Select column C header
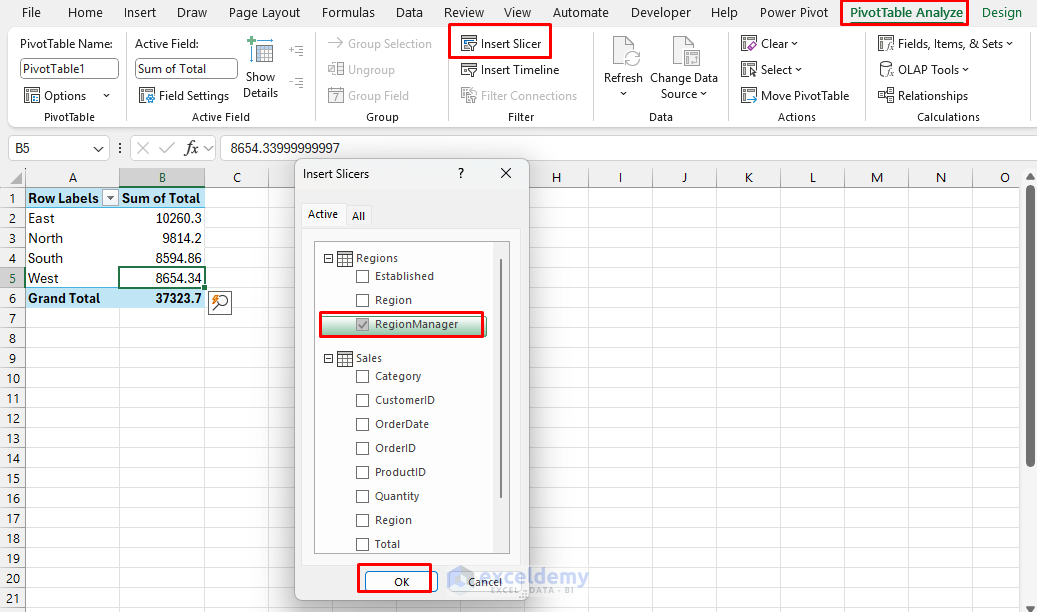 pos(237,177)
